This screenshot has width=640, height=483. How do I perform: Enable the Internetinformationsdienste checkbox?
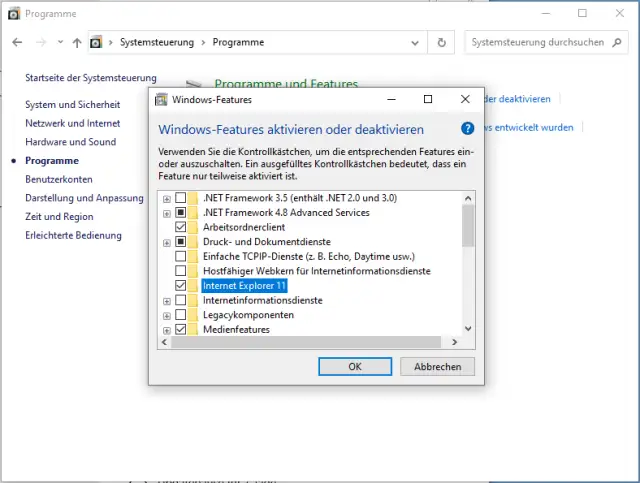pos(180,300)
